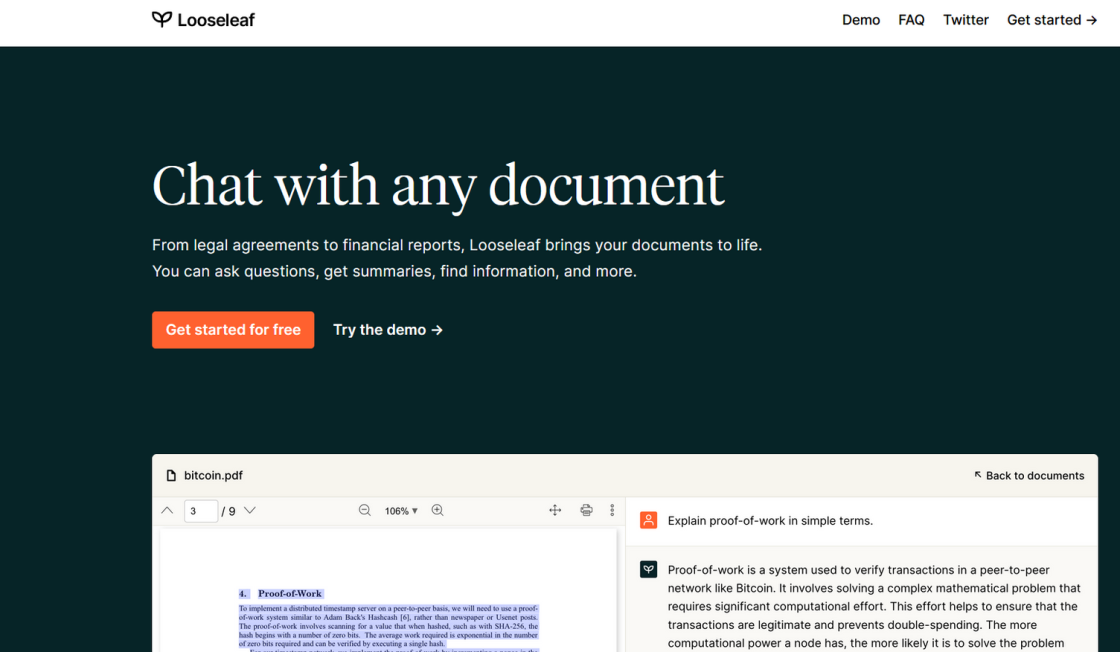Print the PDF document
Screen dimensions: 1120x652
586,511
